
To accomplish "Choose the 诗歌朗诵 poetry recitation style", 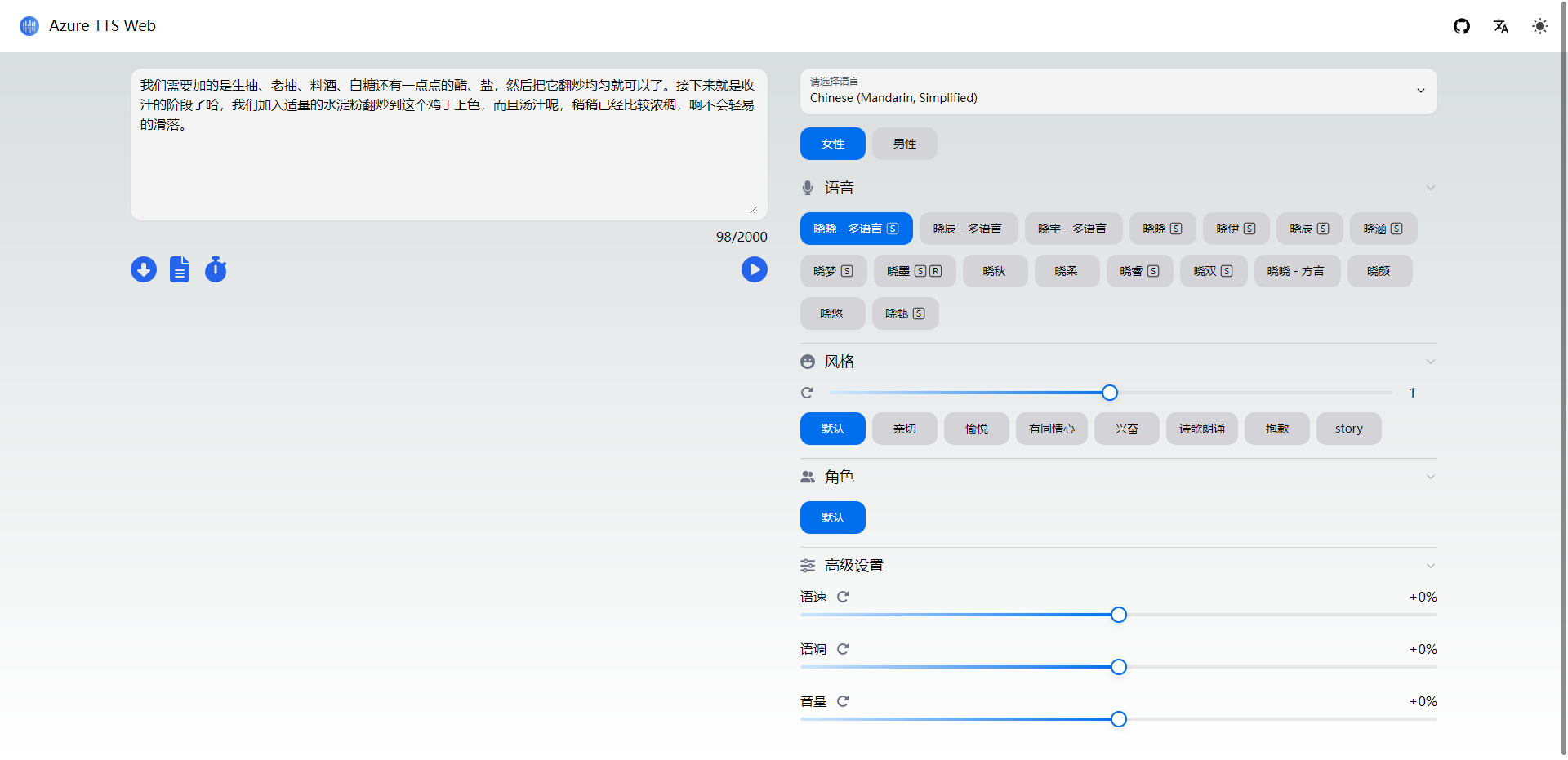I will click(x=1201, y=429).
